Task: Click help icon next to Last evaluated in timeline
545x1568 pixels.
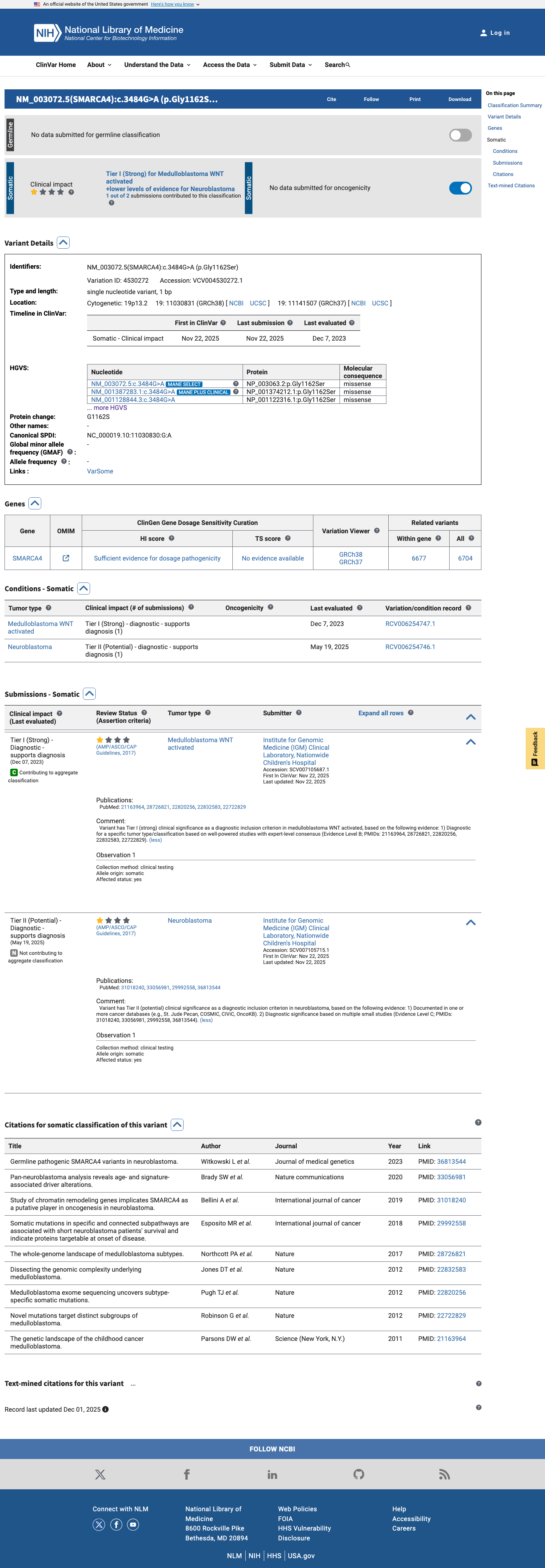Action: click(351, 322)
